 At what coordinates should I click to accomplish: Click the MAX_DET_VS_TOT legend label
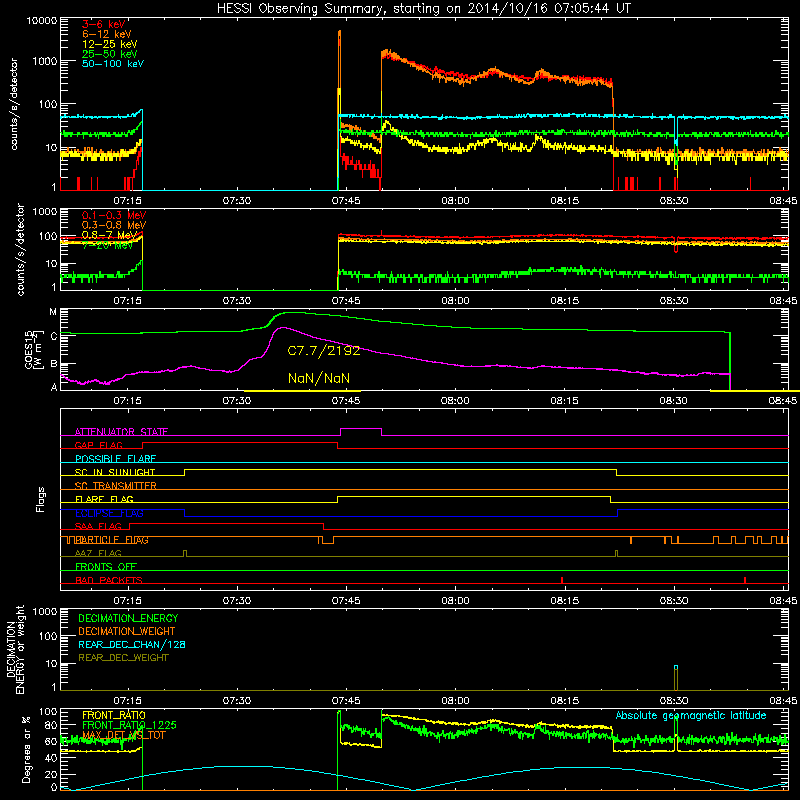click(x=123, y=735)
